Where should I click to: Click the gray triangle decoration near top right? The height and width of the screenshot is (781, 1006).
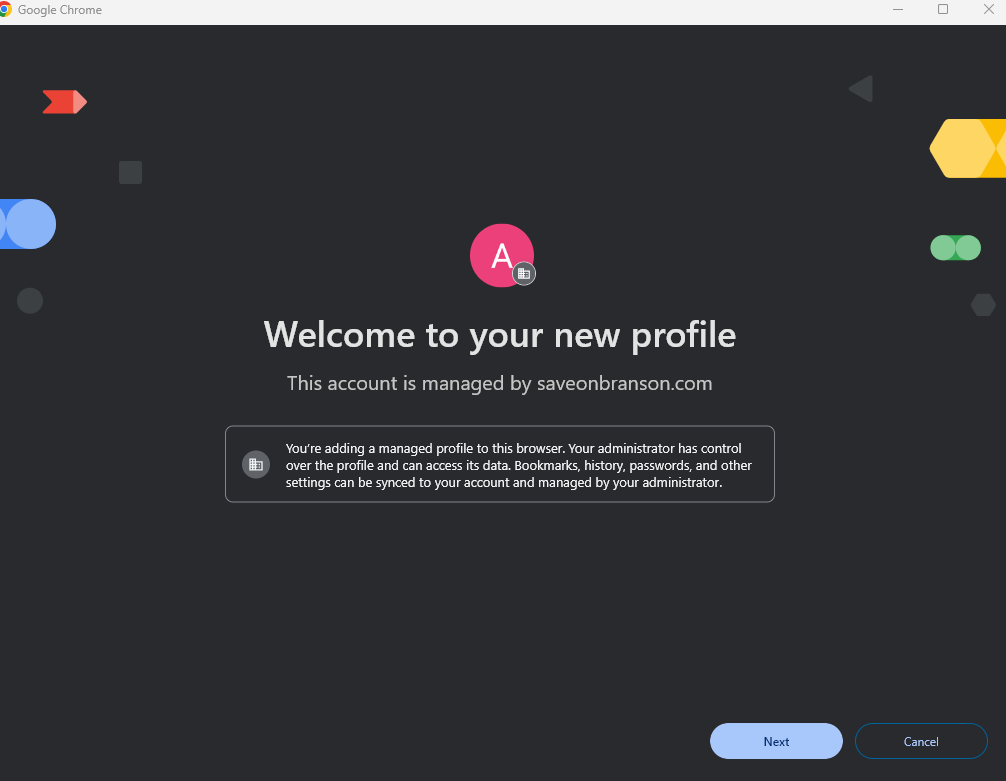pos(861,89)
